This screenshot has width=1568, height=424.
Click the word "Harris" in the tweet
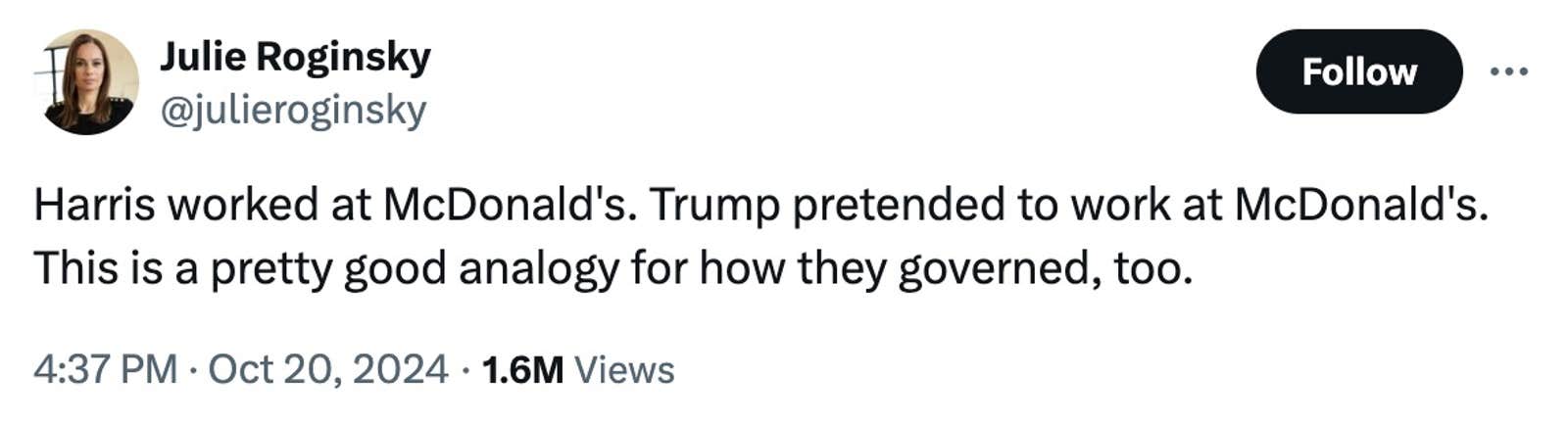94,205
